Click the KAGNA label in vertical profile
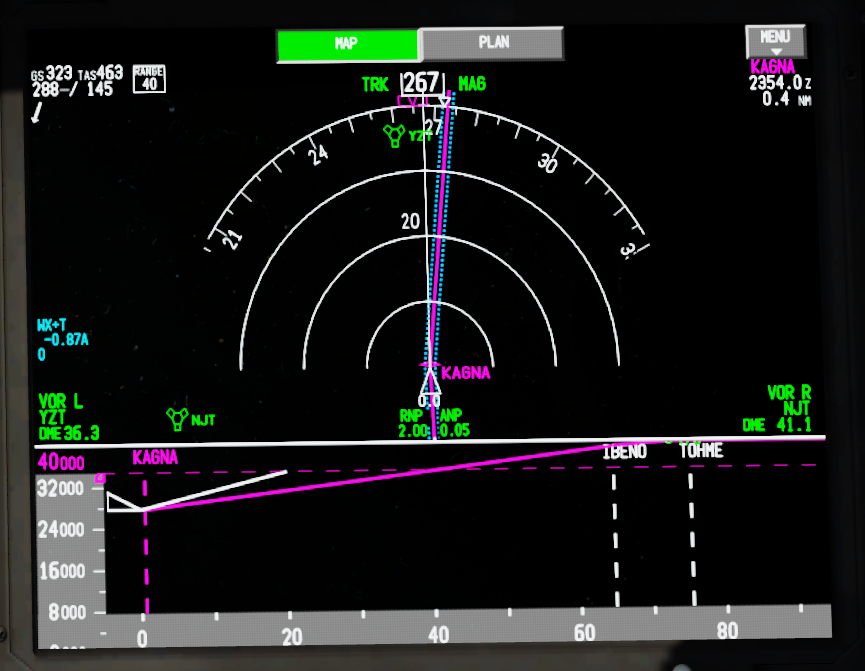The image size is (865, 671). click(155, 457)
